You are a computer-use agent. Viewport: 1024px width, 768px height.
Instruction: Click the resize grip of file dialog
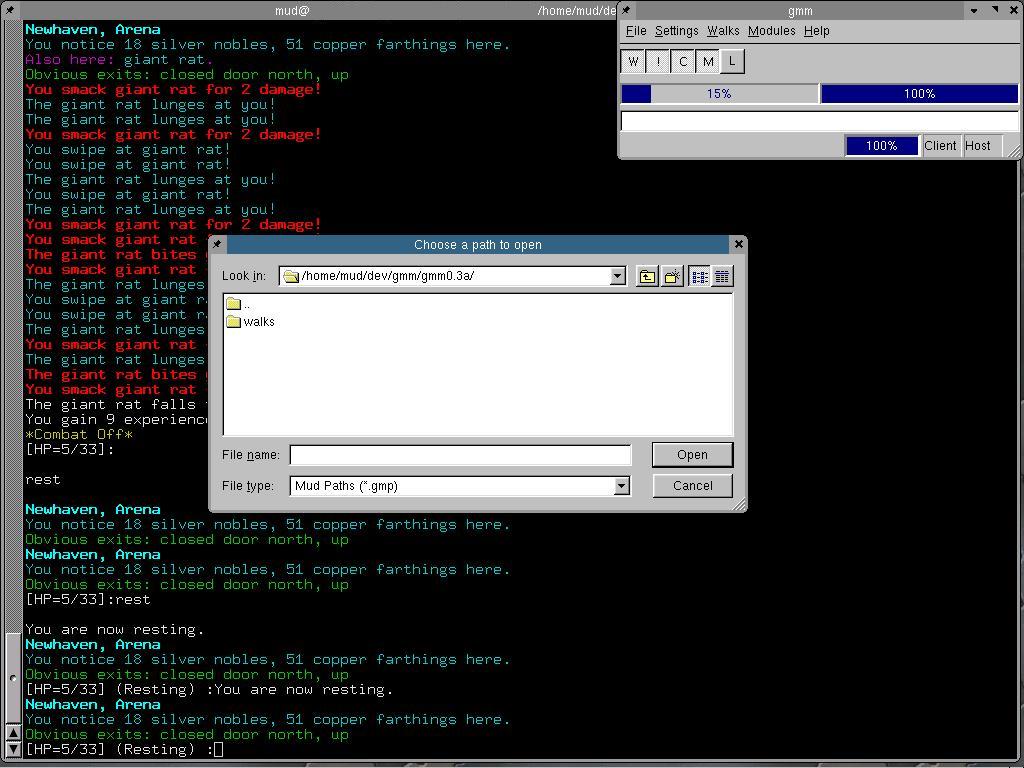click(740, 506)
